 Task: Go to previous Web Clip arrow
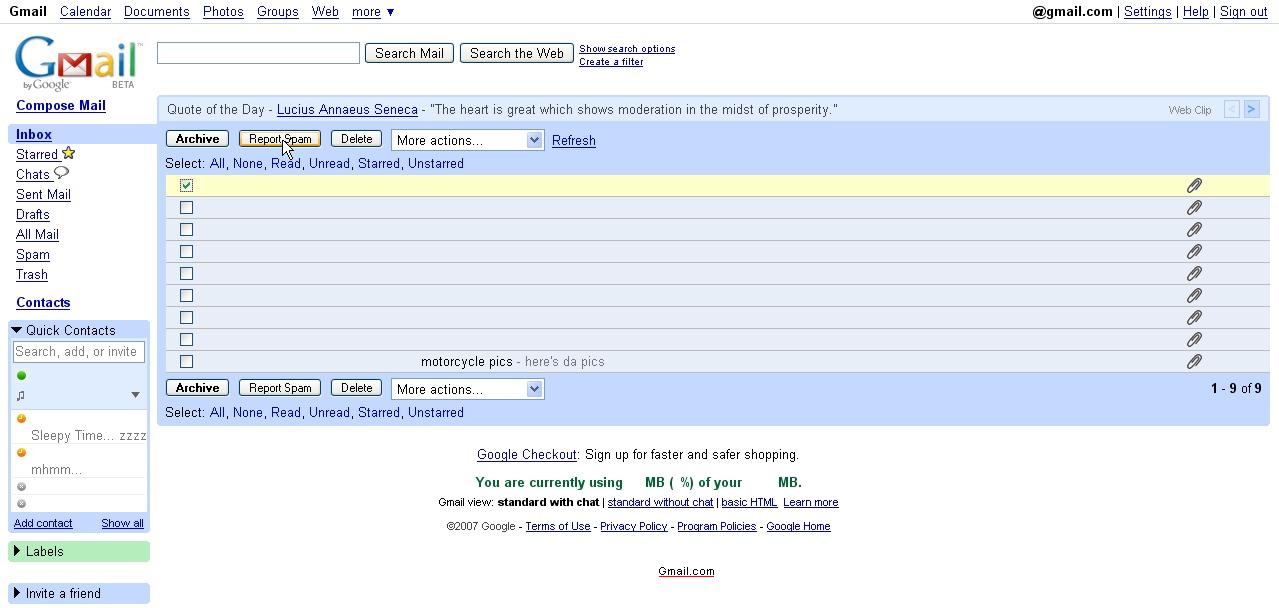click(x=1232, y=109)
